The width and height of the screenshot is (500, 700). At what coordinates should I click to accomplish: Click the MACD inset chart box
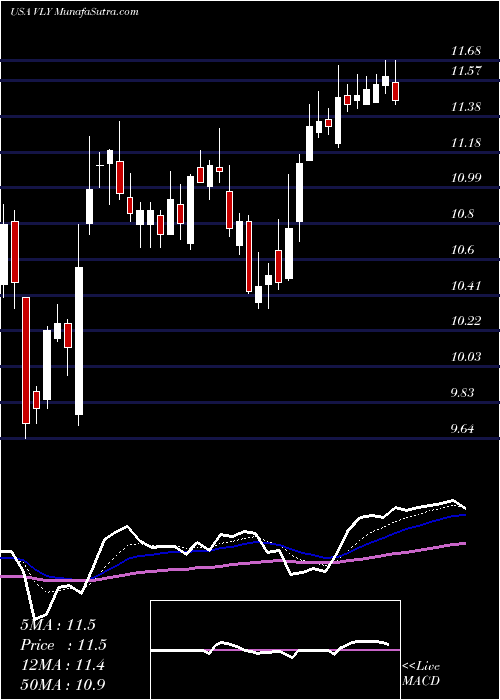[x=275, y=650]
